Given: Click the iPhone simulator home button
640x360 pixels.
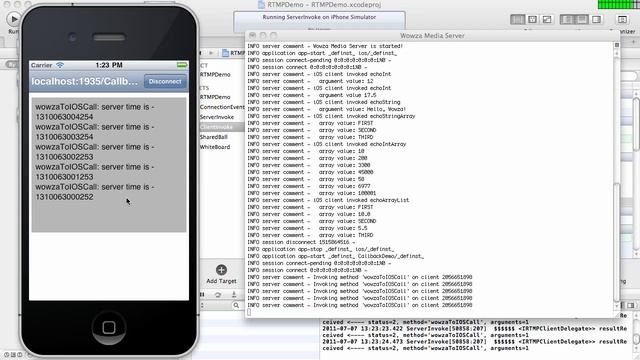Looking at the screenshot, I should pyautogui.click(x=109, y=327).
